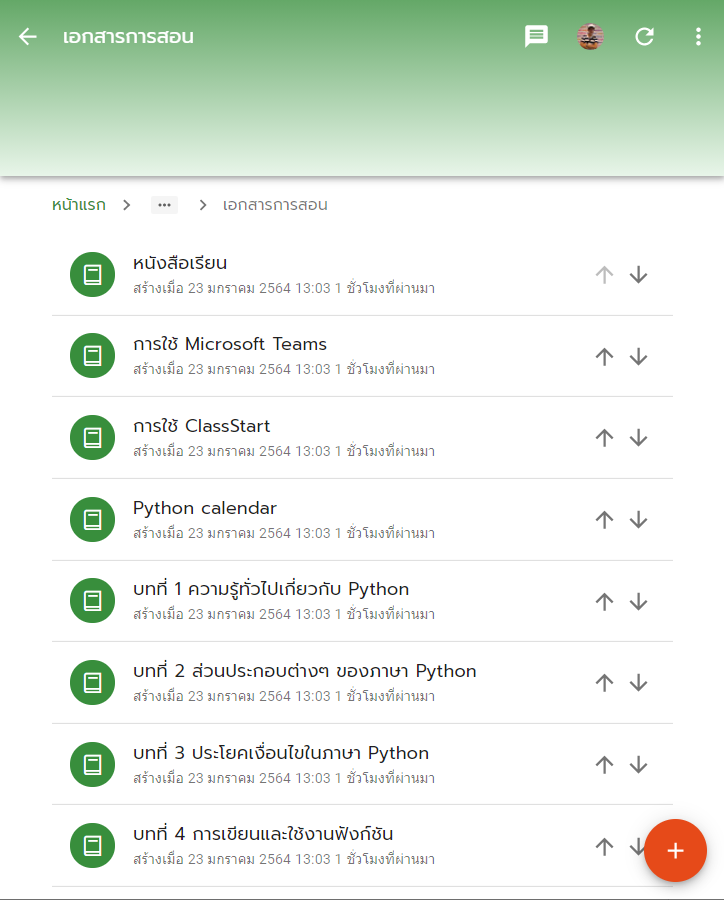Screen dimensions: 724x900
Task: Move Python calendar up
Action: [604, 520]
